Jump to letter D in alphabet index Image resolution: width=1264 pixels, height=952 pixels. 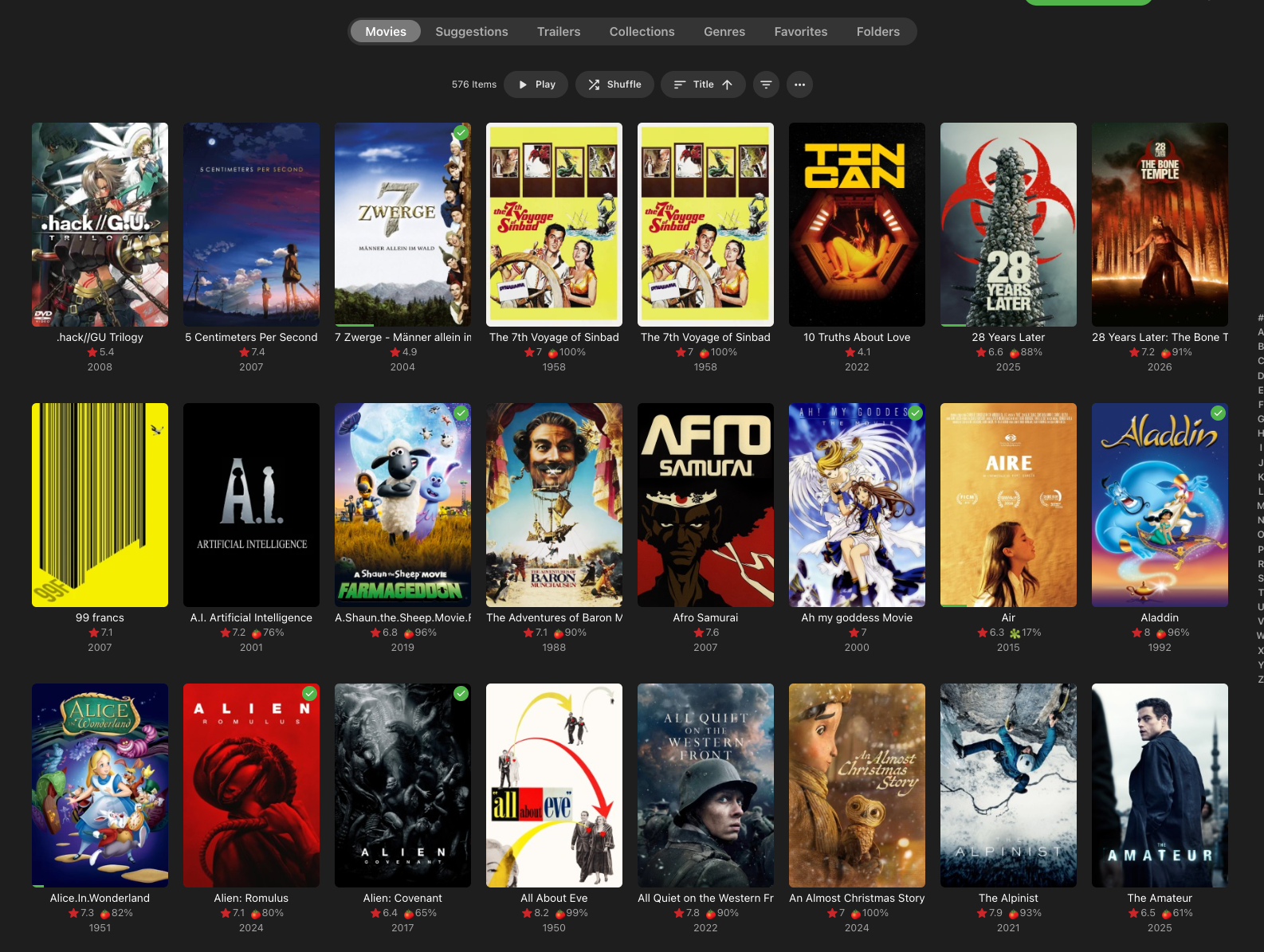coord(1260,375)
